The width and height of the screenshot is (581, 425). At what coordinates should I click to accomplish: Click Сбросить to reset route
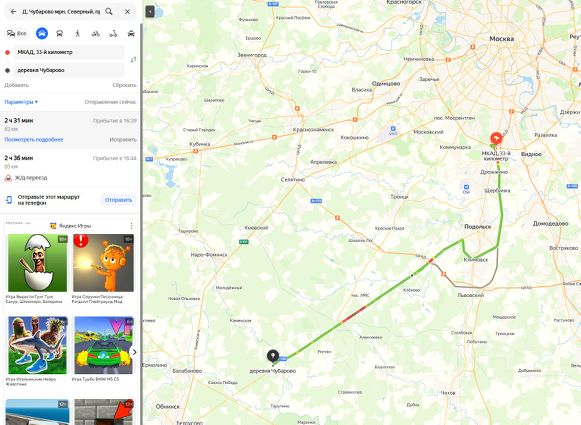coord(124,85)
